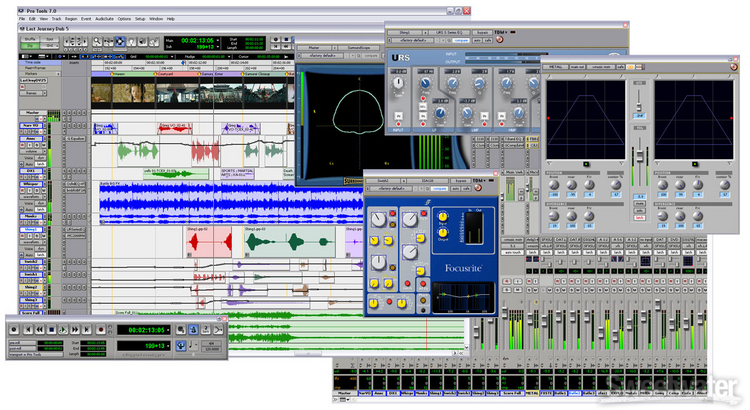Select the Pencil tool in edit toolbar
This screenshot has width=750, height=410.
[x=154, y=41]
